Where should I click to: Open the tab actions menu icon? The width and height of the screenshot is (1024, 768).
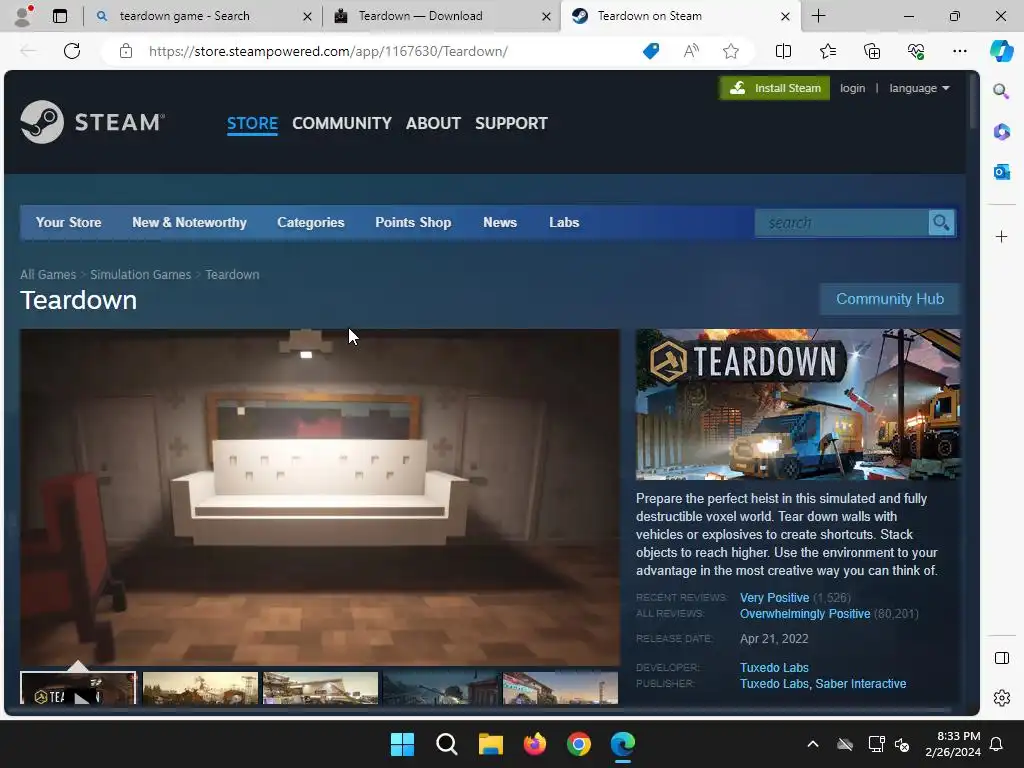coord(59,16)
